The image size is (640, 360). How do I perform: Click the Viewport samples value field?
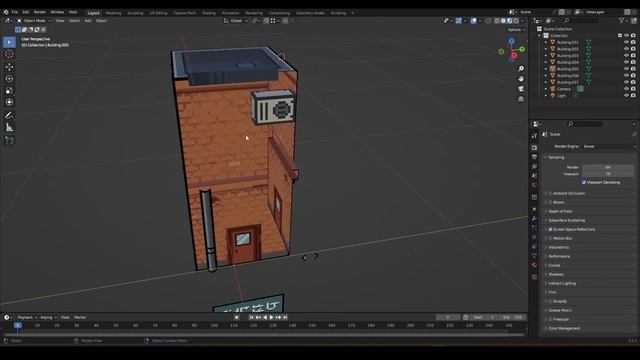click(x=608, y=174)
